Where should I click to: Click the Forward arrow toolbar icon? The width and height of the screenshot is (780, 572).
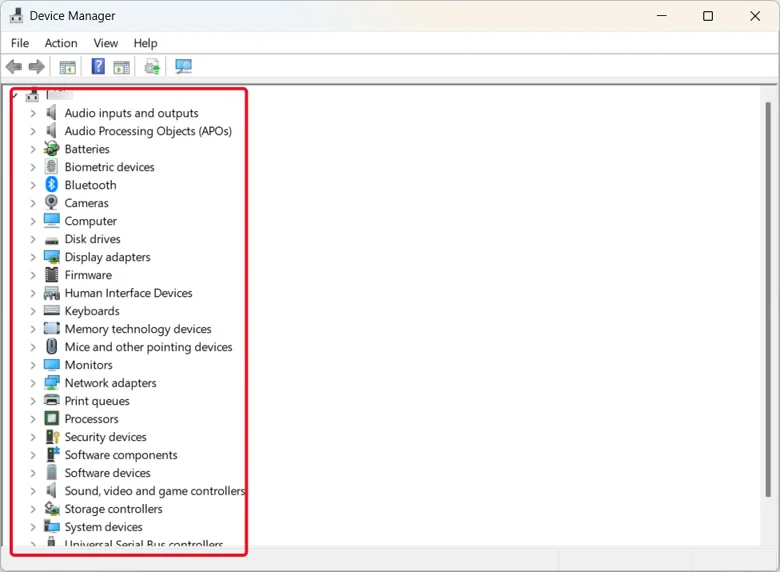[36, 66]
